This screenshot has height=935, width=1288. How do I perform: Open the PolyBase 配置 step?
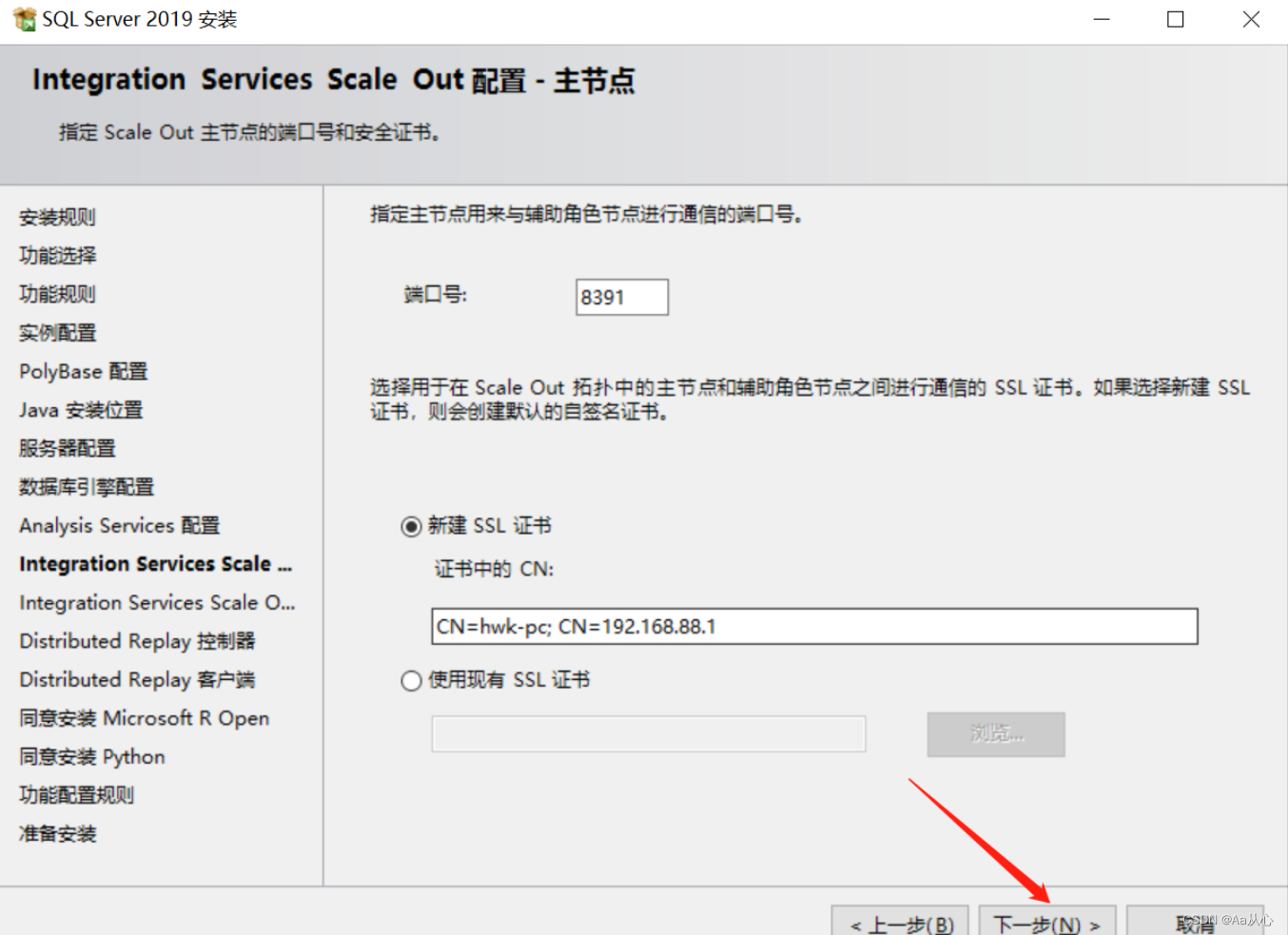pyautogui.click(x=84, y=371)
